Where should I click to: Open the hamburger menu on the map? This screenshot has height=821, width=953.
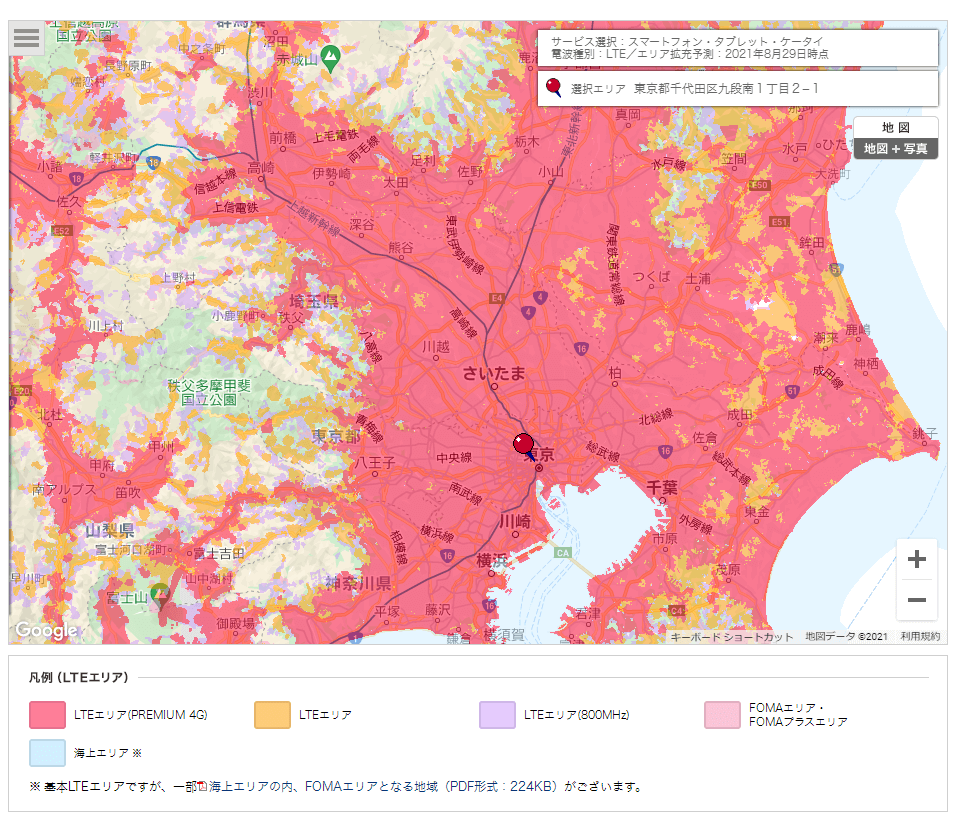click(26, 38)
